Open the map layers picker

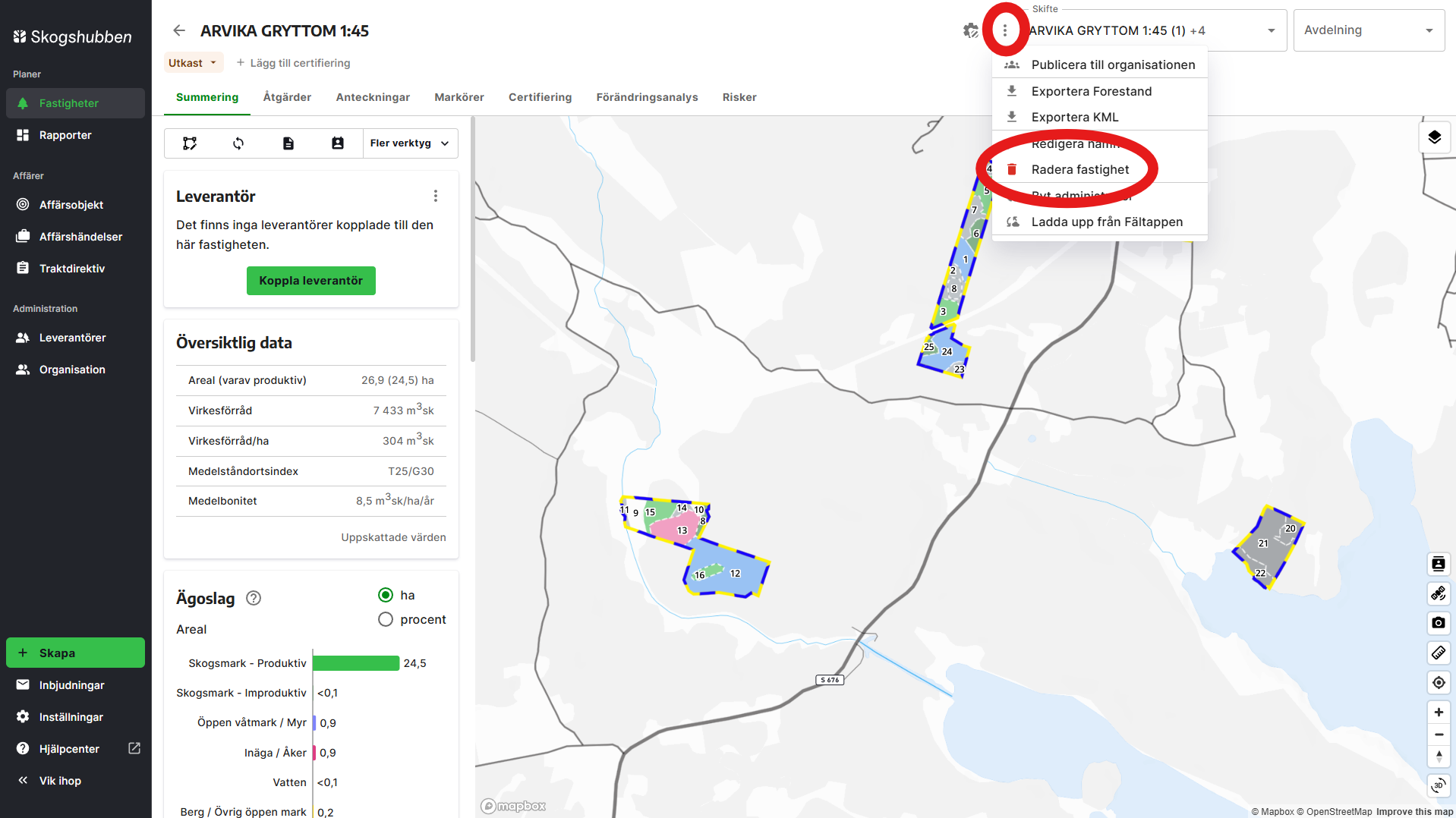point(1435,137)
